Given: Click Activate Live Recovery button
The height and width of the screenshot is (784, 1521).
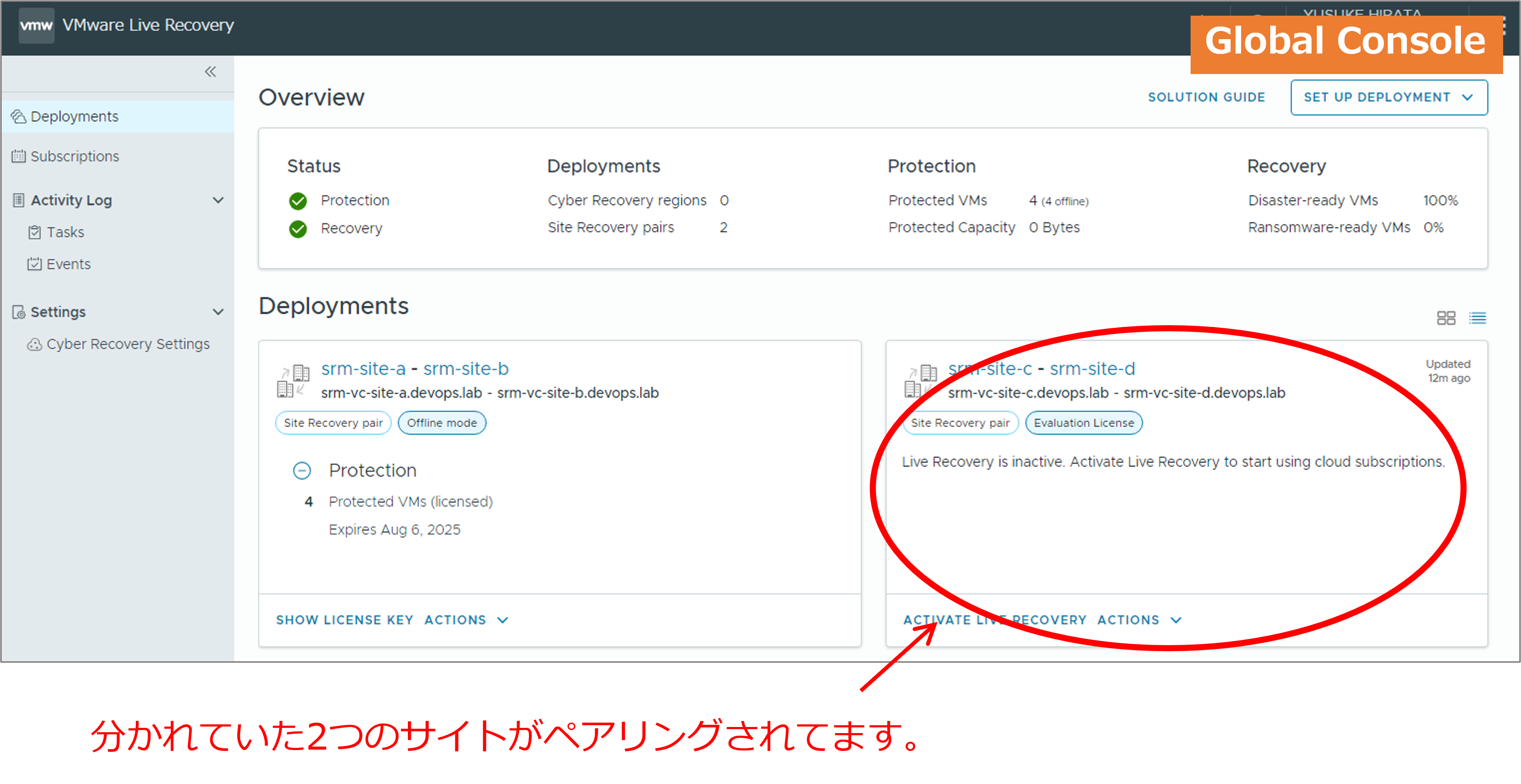Looking at the screenshot, I should [995, 620].
